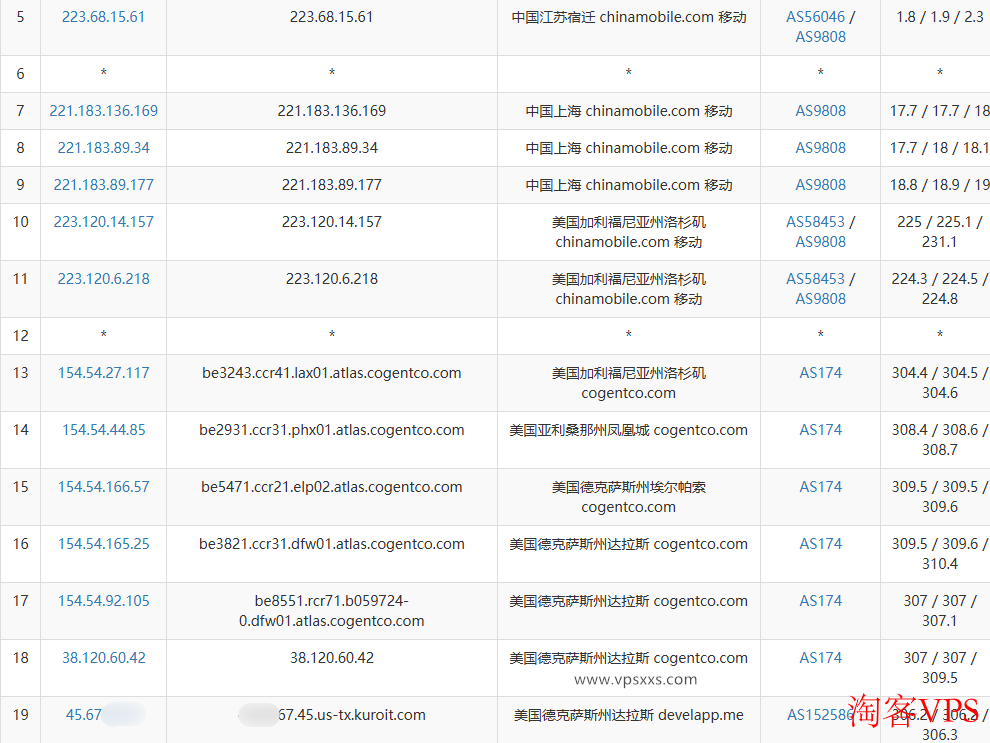Open IP link 221.183.89.34
Viewport: 990px width, 743px height.
(x=104, y=148)
